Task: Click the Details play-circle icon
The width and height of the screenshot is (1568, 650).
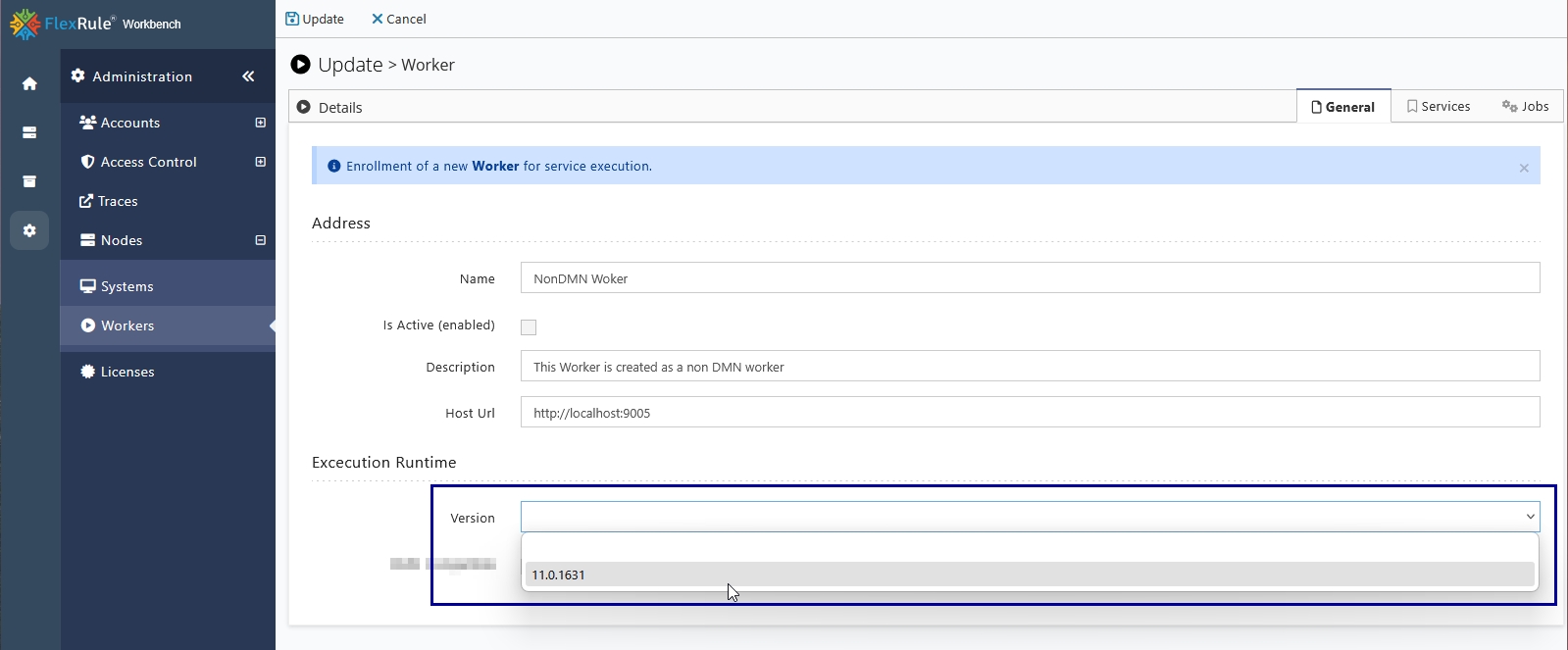Action: [x=304, y=107]
